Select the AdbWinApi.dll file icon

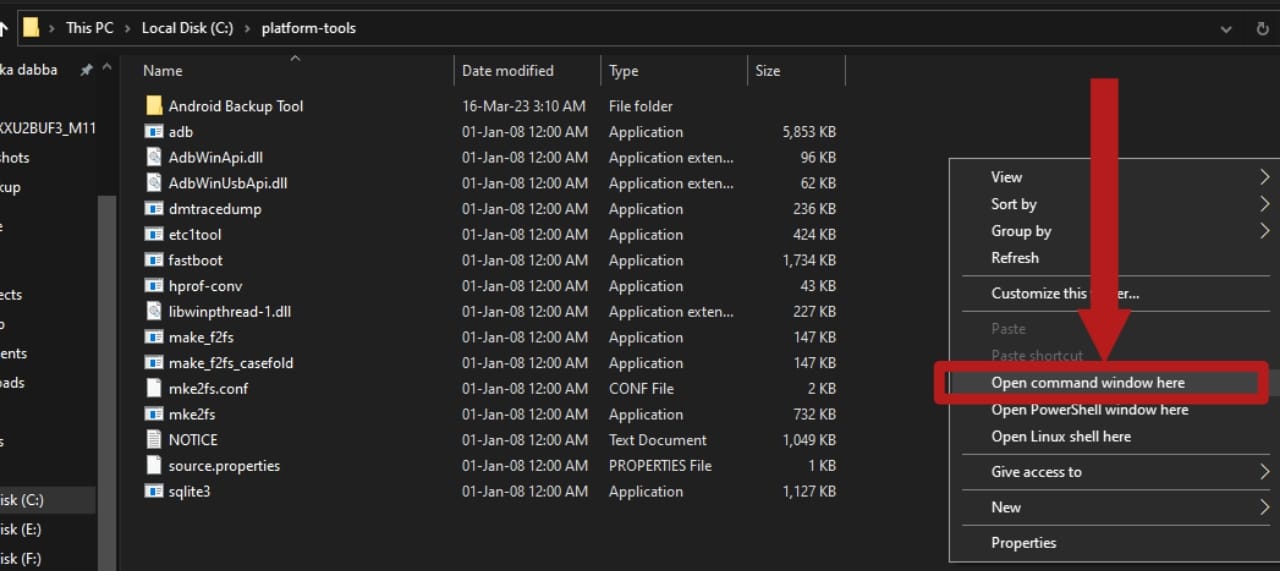[x=153, y=157]
